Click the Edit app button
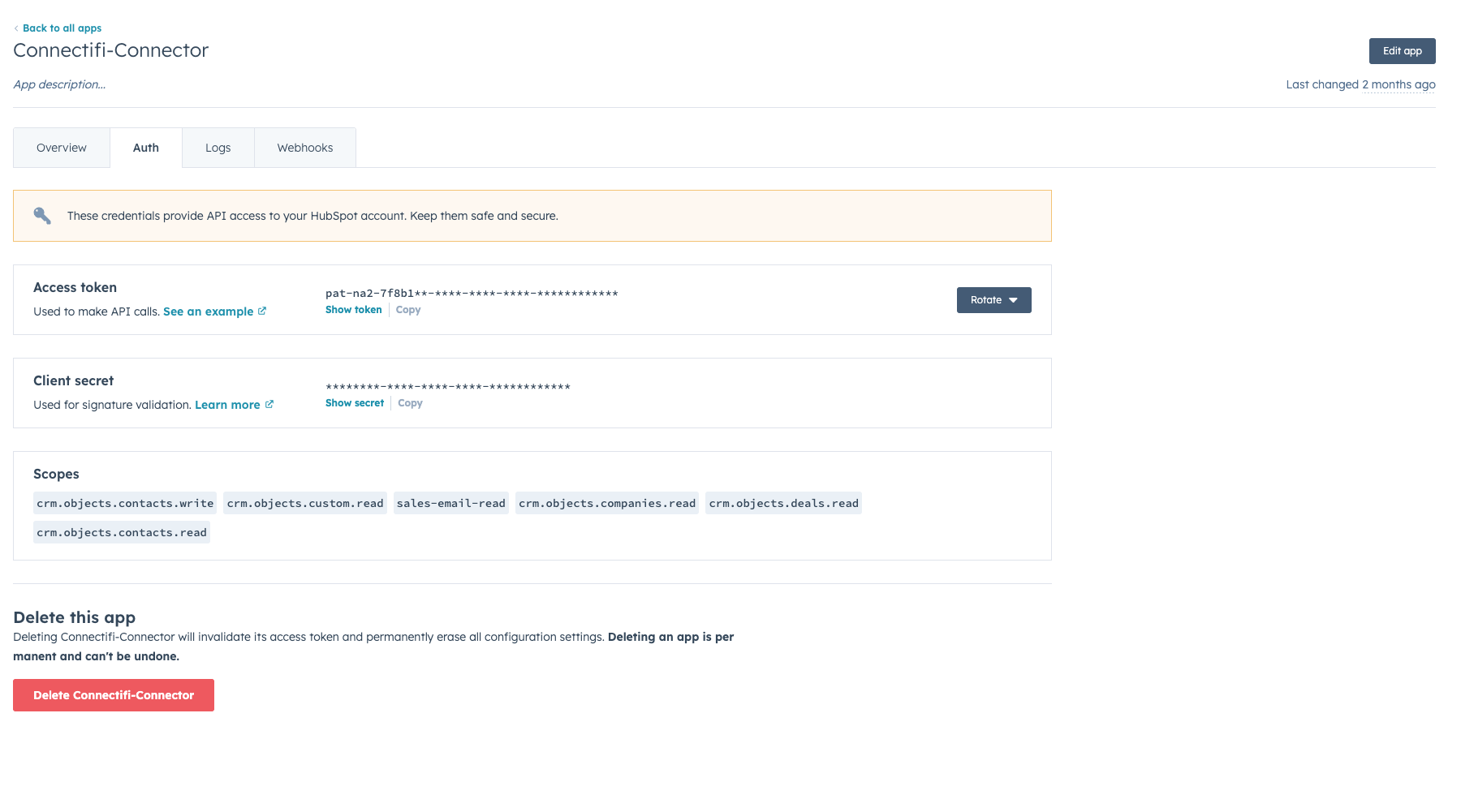The width and height of the screenshot is (1461, 812). click(1402, 51)
